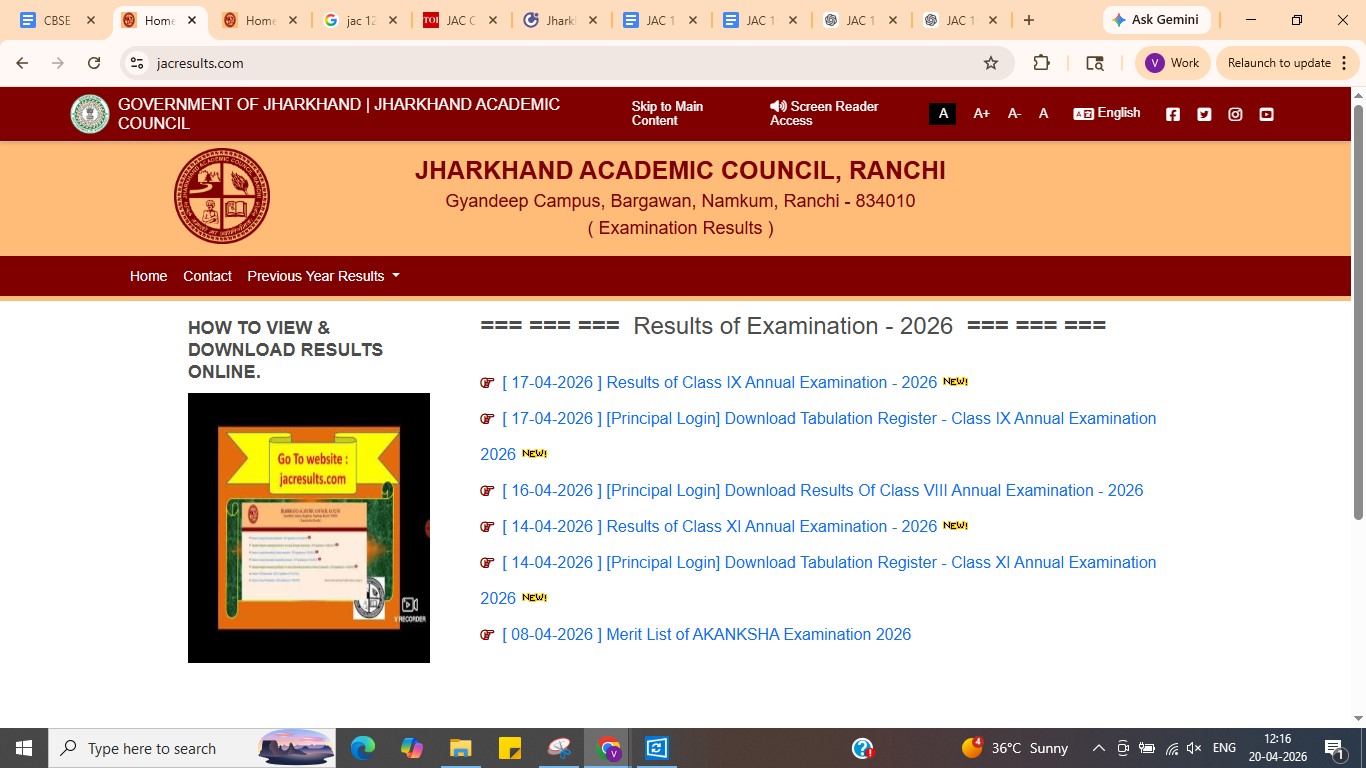Open the site's Facebook page icon

[1173, 114]
